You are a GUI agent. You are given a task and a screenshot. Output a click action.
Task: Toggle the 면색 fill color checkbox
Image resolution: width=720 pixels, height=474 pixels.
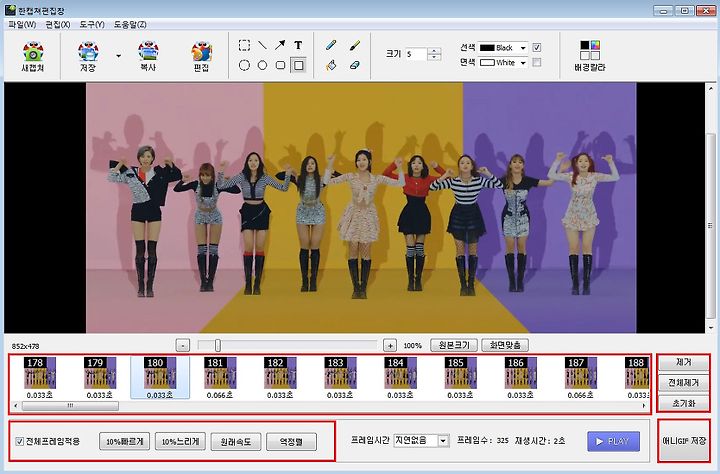[536, 62]
